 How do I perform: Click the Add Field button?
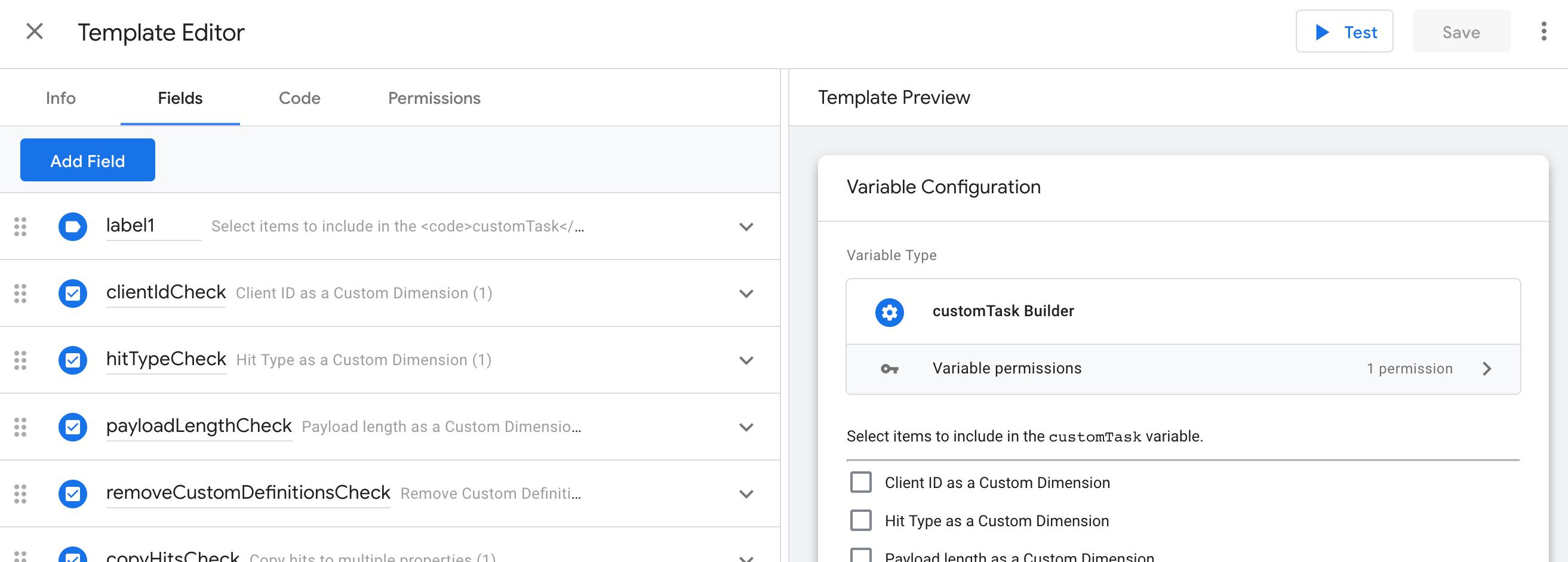pos(88,160)
